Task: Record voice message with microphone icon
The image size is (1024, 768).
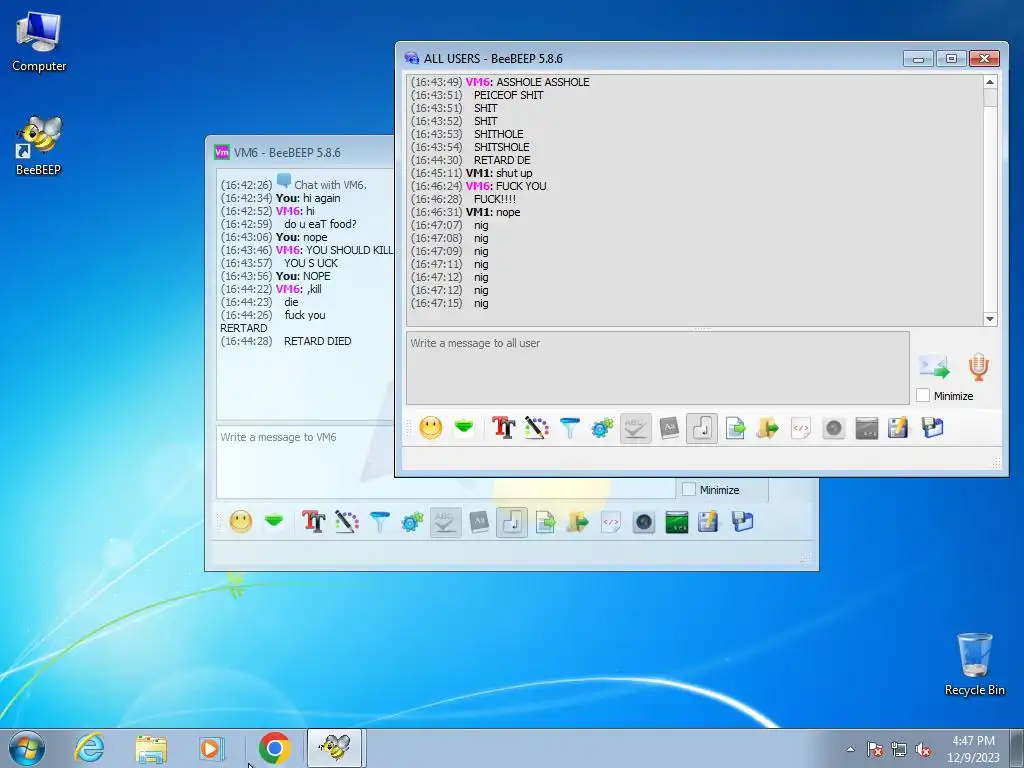Action: [x=978, y=367]
